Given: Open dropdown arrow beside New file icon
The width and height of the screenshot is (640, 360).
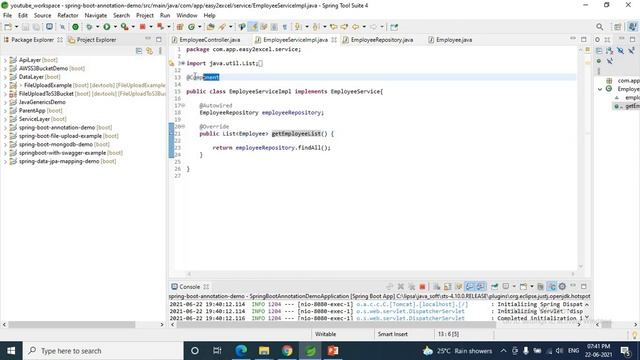Looking at the screenshot, I should (x=16, y=27).
